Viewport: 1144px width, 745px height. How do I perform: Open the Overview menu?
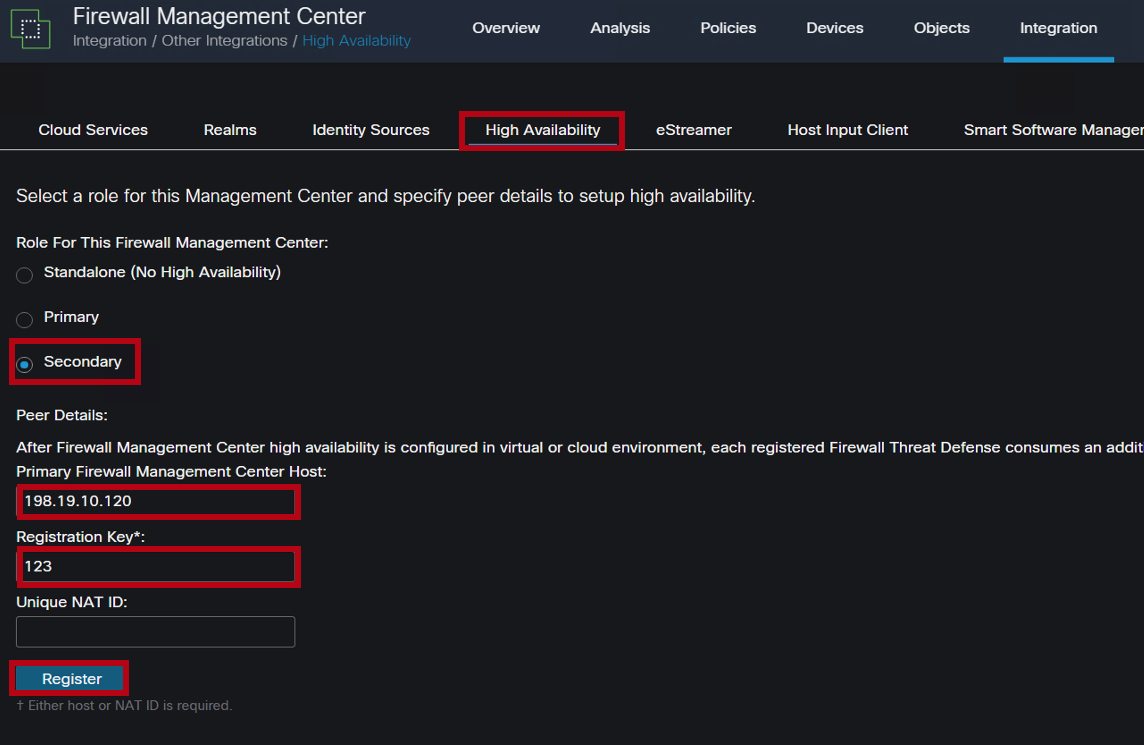tap(506, 28)
